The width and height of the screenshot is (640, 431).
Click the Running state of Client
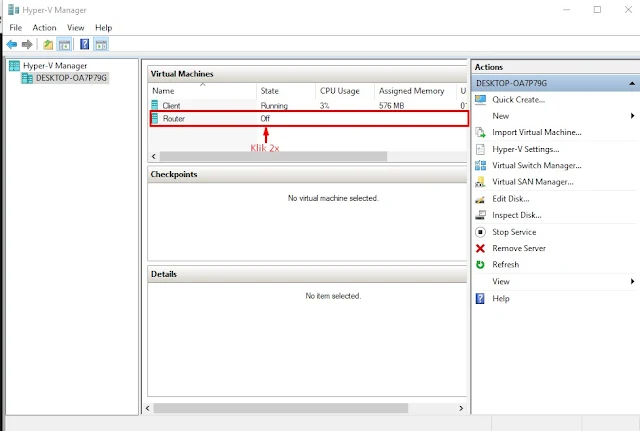274,106
